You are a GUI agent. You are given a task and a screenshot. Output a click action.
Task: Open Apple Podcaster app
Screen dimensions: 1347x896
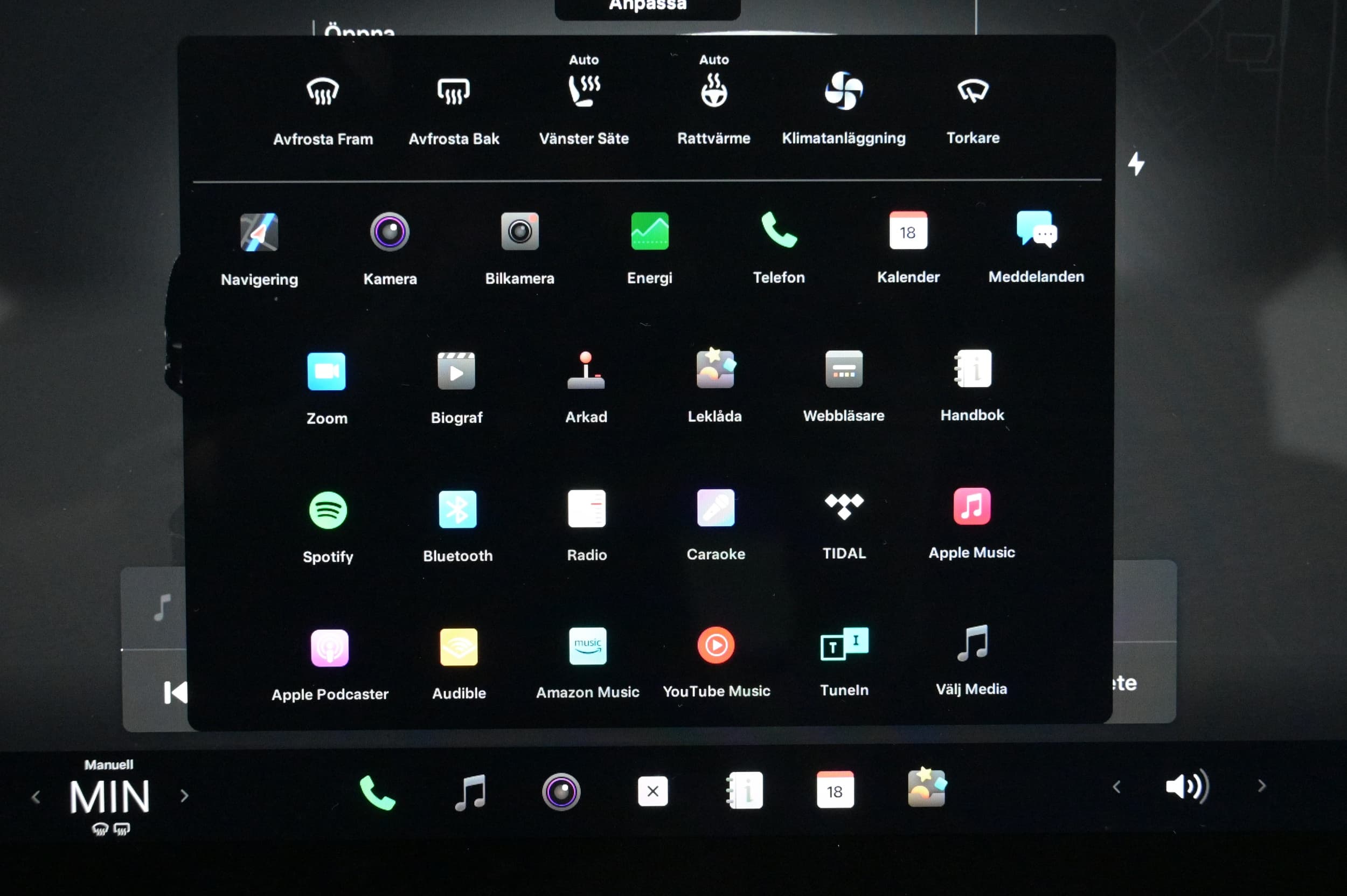tap(330, 648)
